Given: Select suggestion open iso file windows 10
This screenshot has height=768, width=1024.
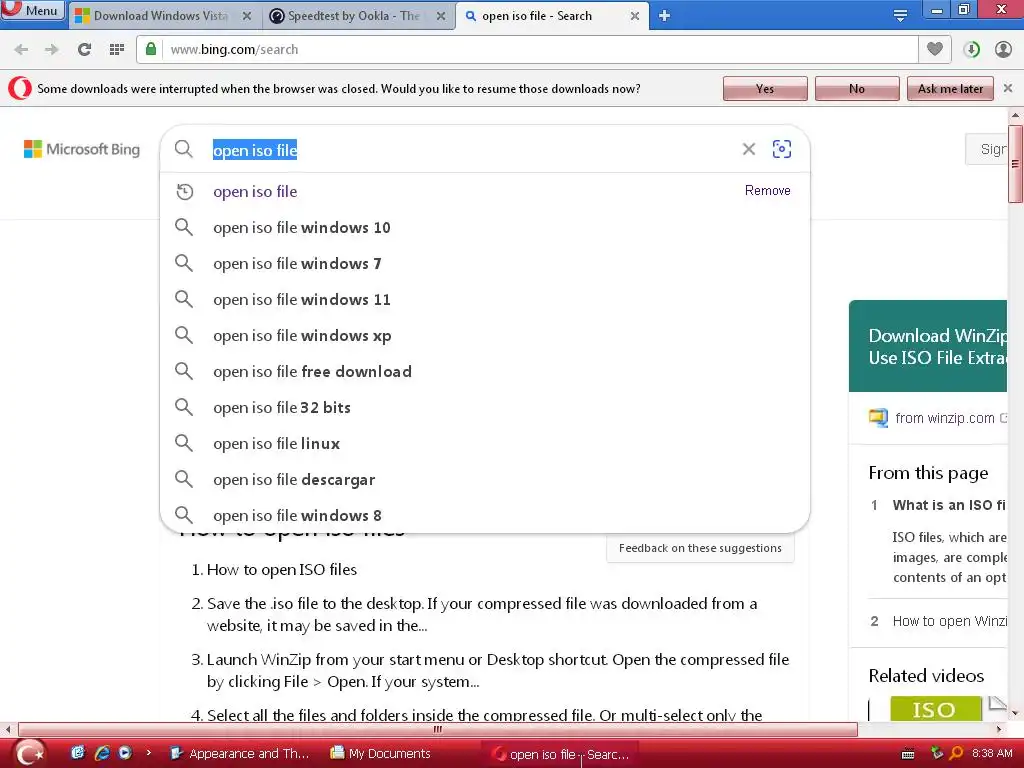Looking at the screenshot, I should (x=485, y=227).
